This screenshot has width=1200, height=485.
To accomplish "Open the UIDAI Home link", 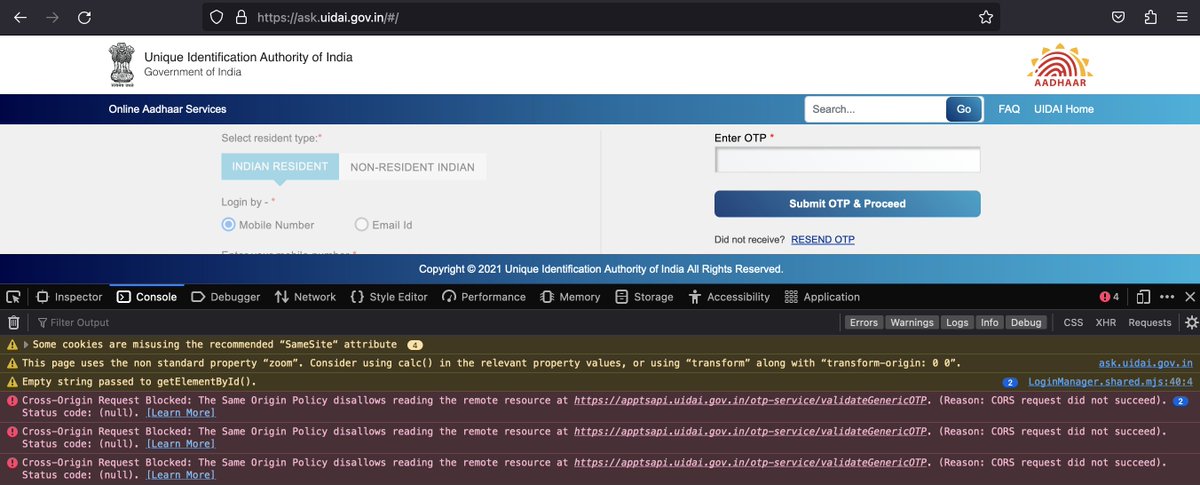I will (1064, 109).
